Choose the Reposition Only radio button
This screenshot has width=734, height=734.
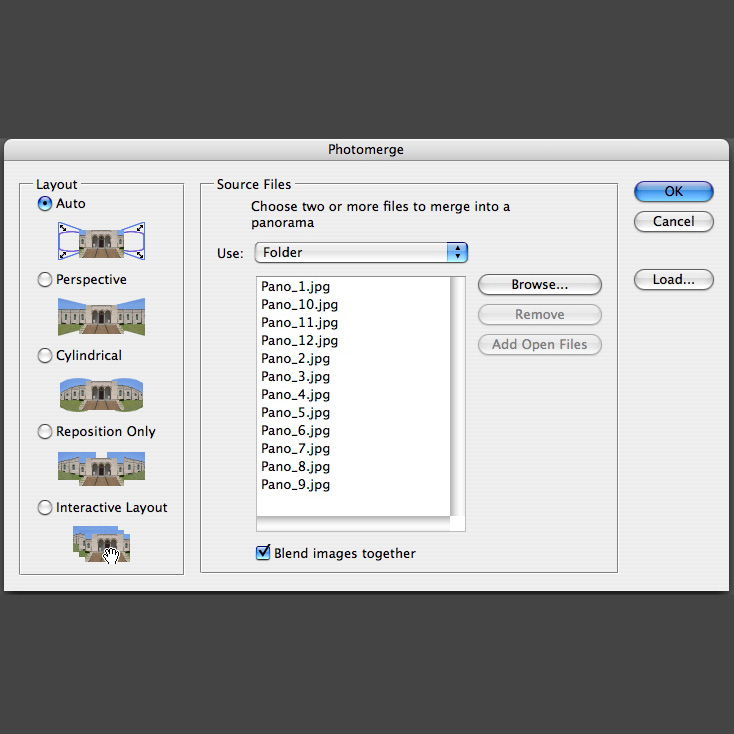click(x=44, y=431)
